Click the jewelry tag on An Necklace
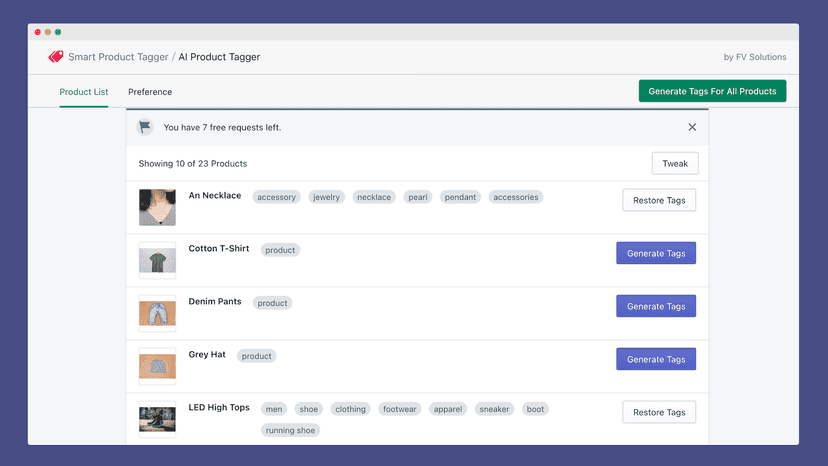This screenshot has width=828, height=466. click(326, 197)
